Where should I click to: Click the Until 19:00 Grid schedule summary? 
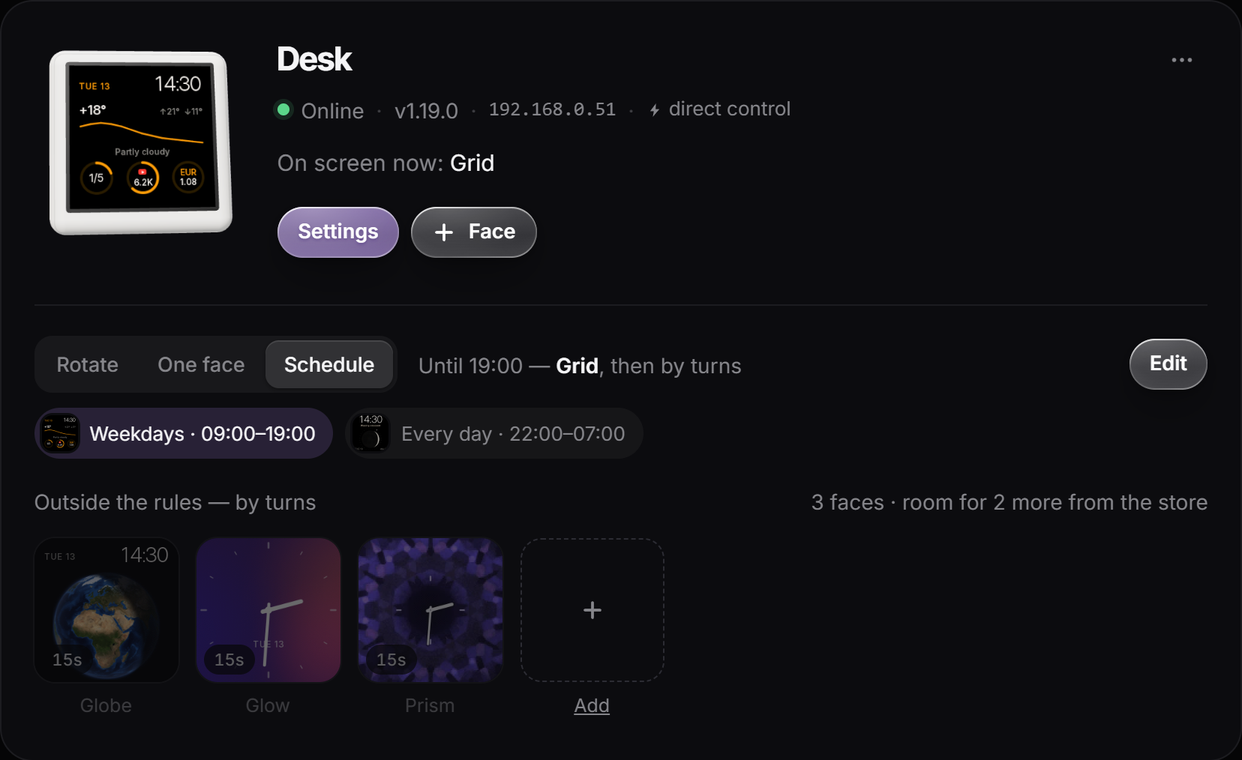[x=580, y=366]
